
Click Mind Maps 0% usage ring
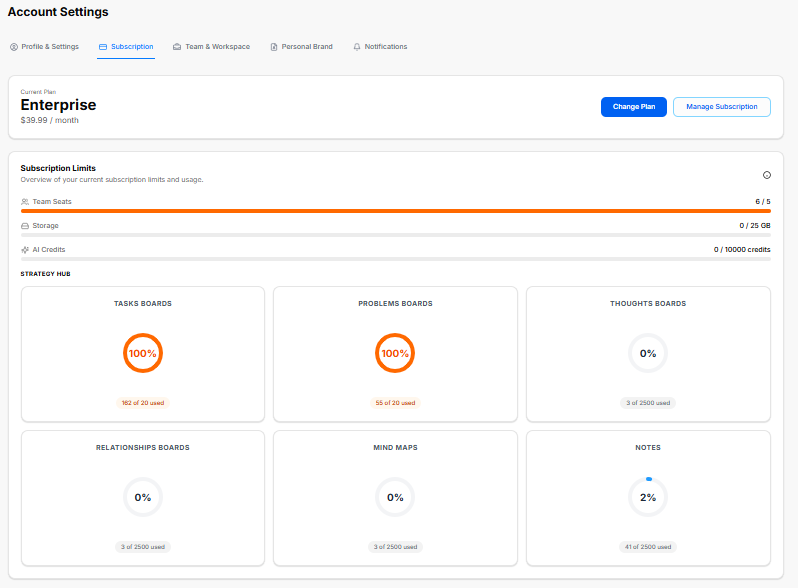(395, 497)
